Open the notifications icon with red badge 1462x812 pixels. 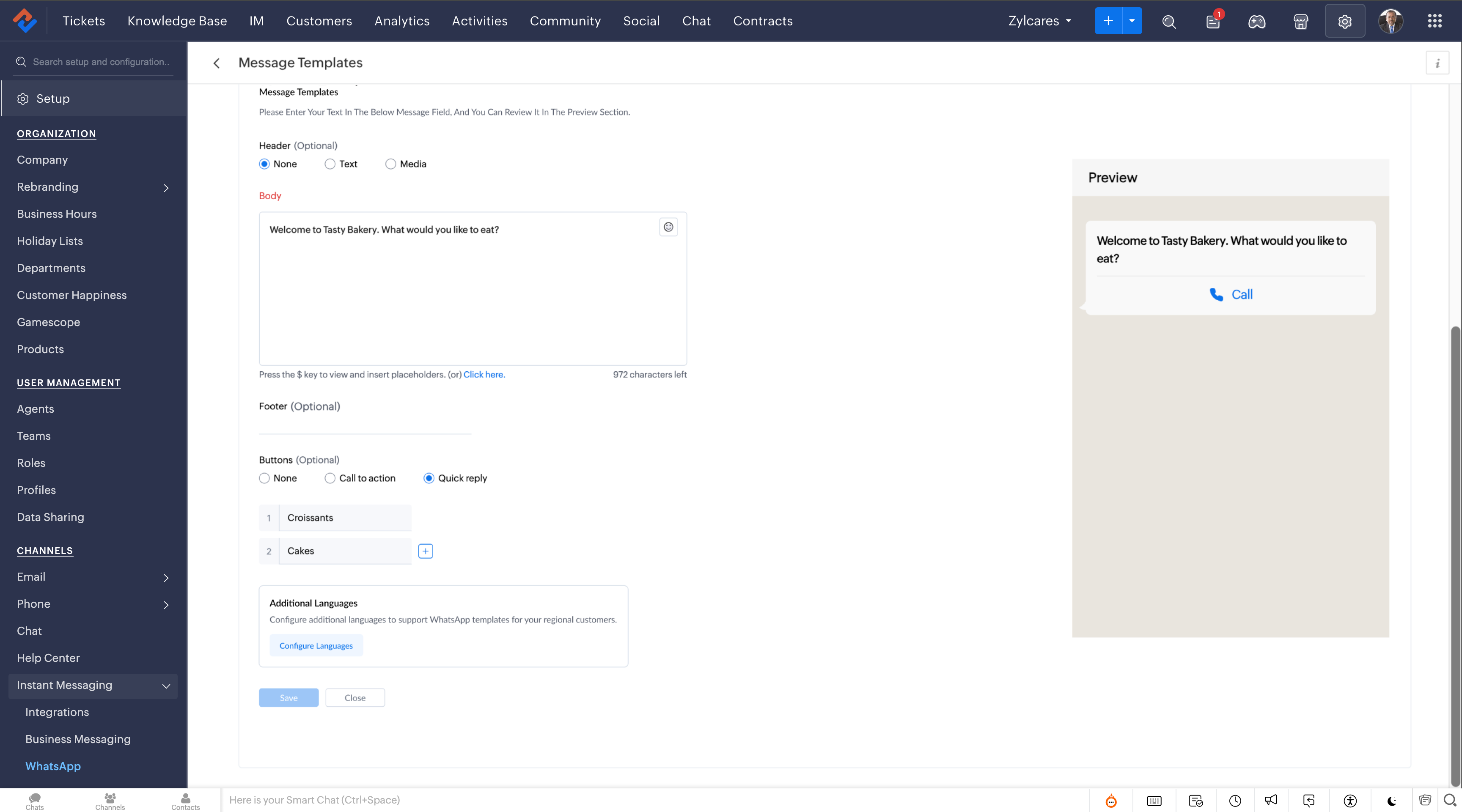pos(1213,22)
